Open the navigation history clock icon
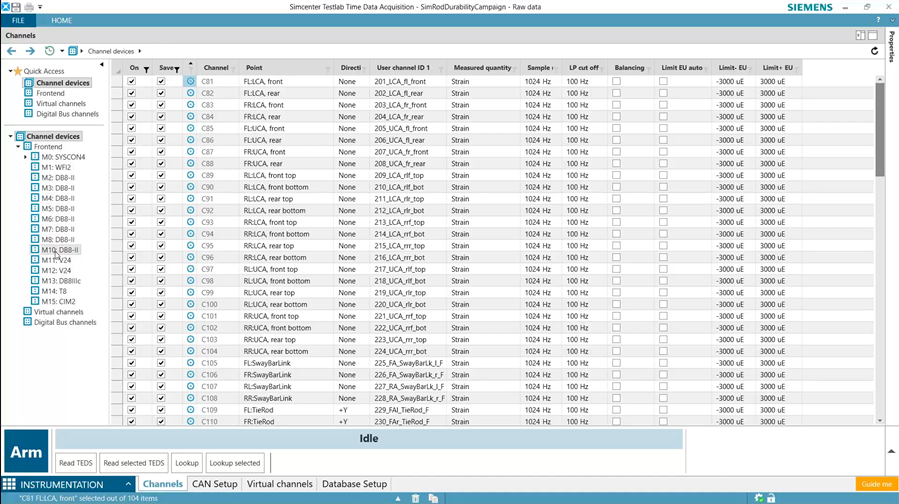 coord(50,51)
